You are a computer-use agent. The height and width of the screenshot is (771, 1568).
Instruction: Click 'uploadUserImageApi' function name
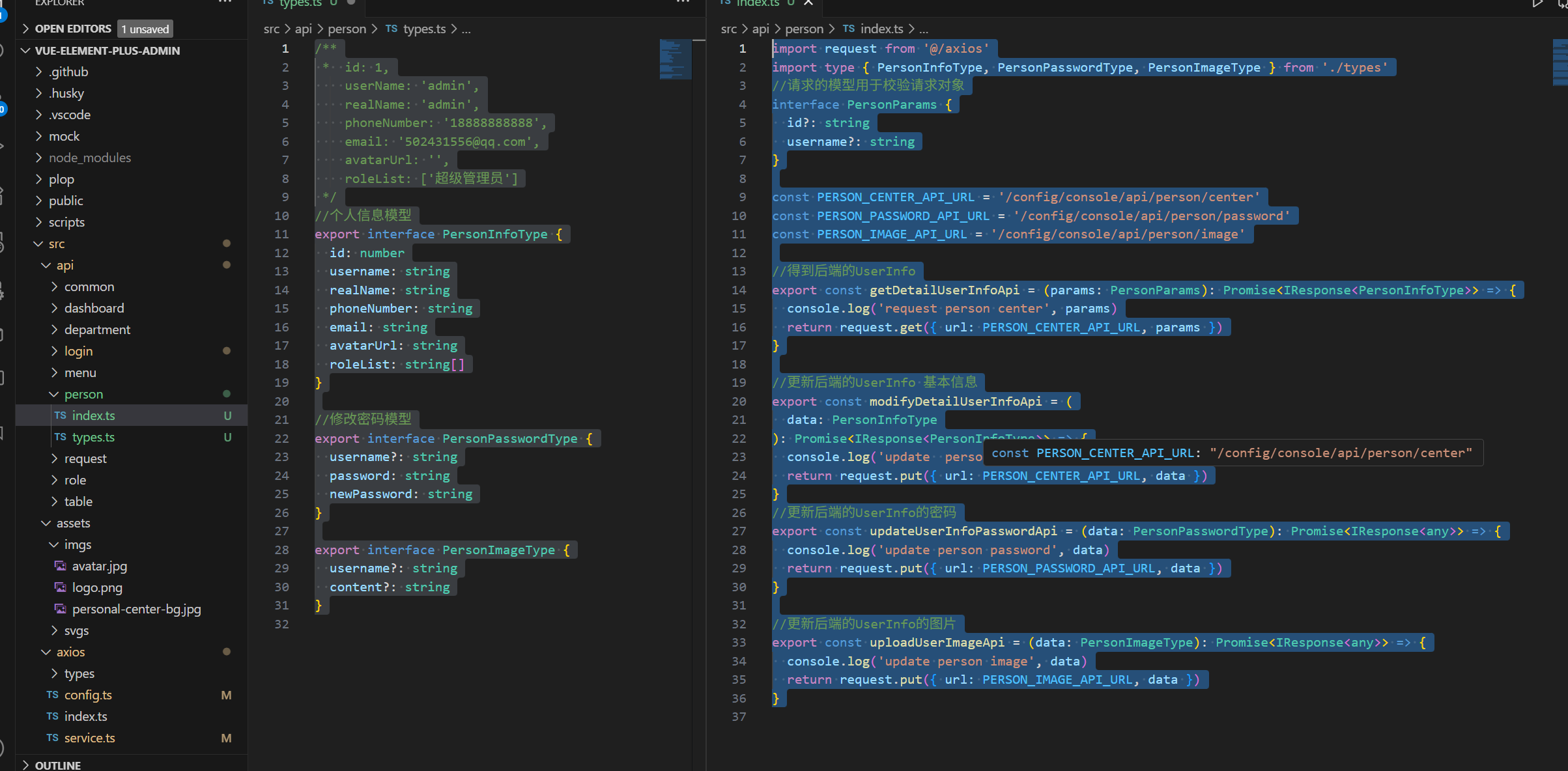[x=937, y=642]
